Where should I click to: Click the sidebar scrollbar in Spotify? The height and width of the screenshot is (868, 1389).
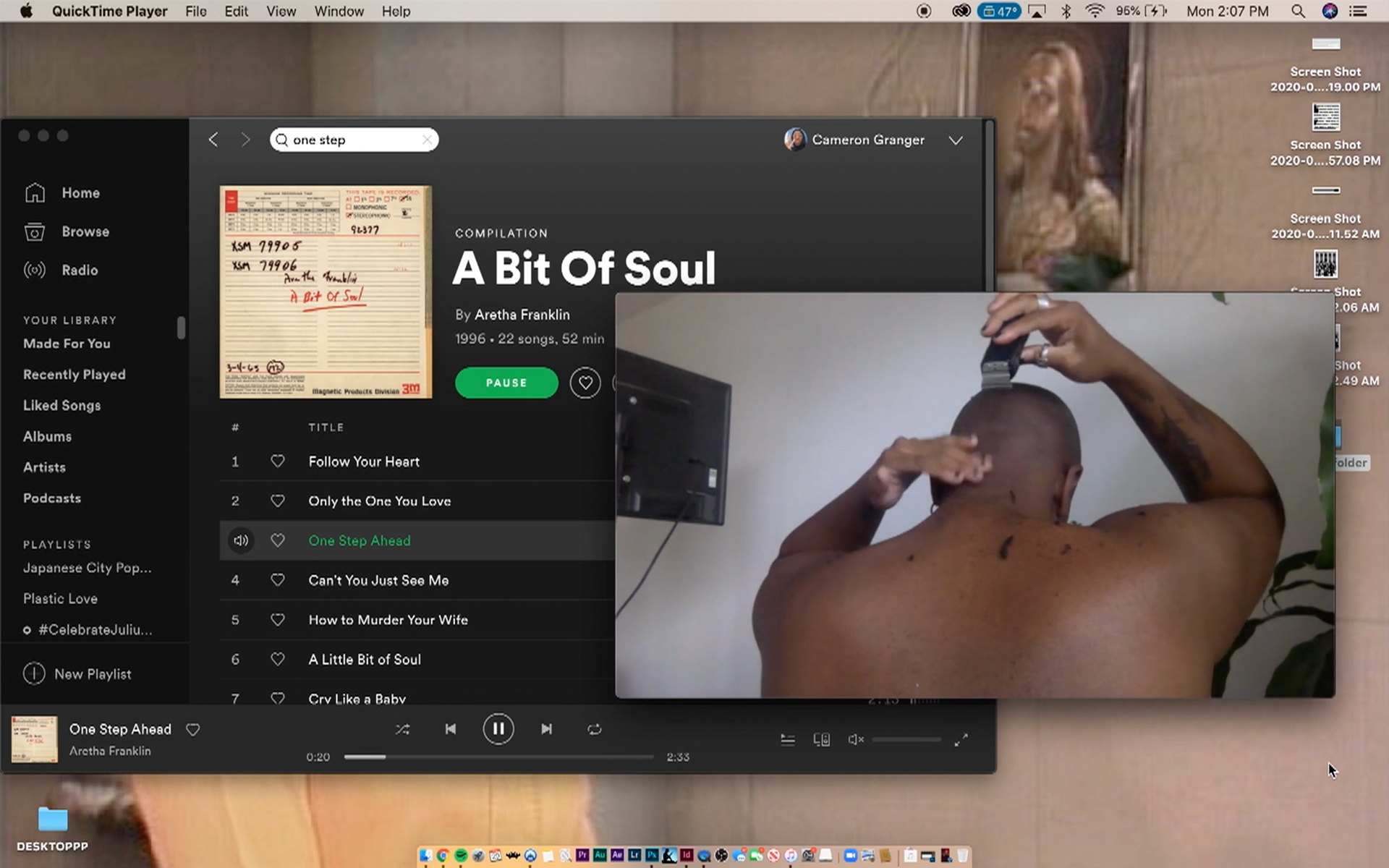pyautogui.click(x=181, y=328)
